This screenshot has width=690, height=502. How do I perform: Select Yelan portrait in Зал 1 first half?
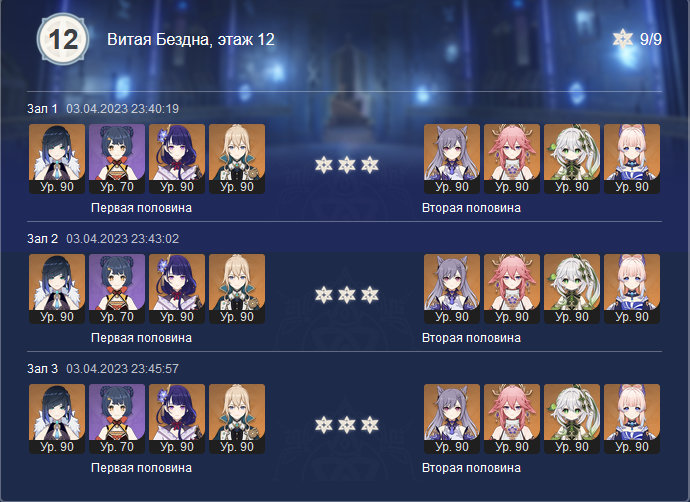[57, 159]
